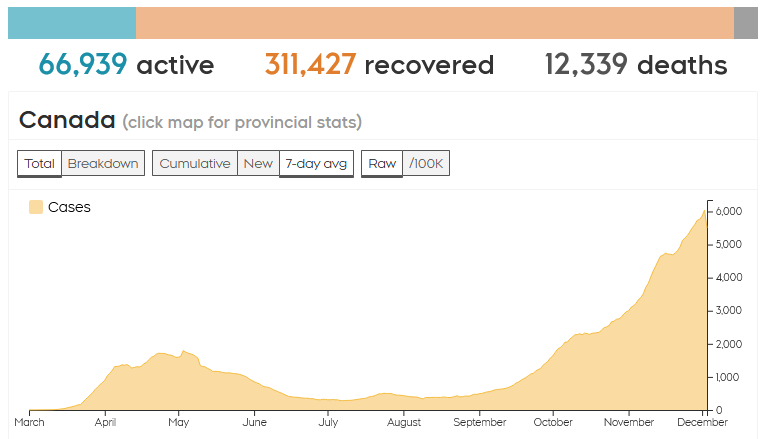
Task: Click the December peak on the chart
Action: tap(704, 213)
